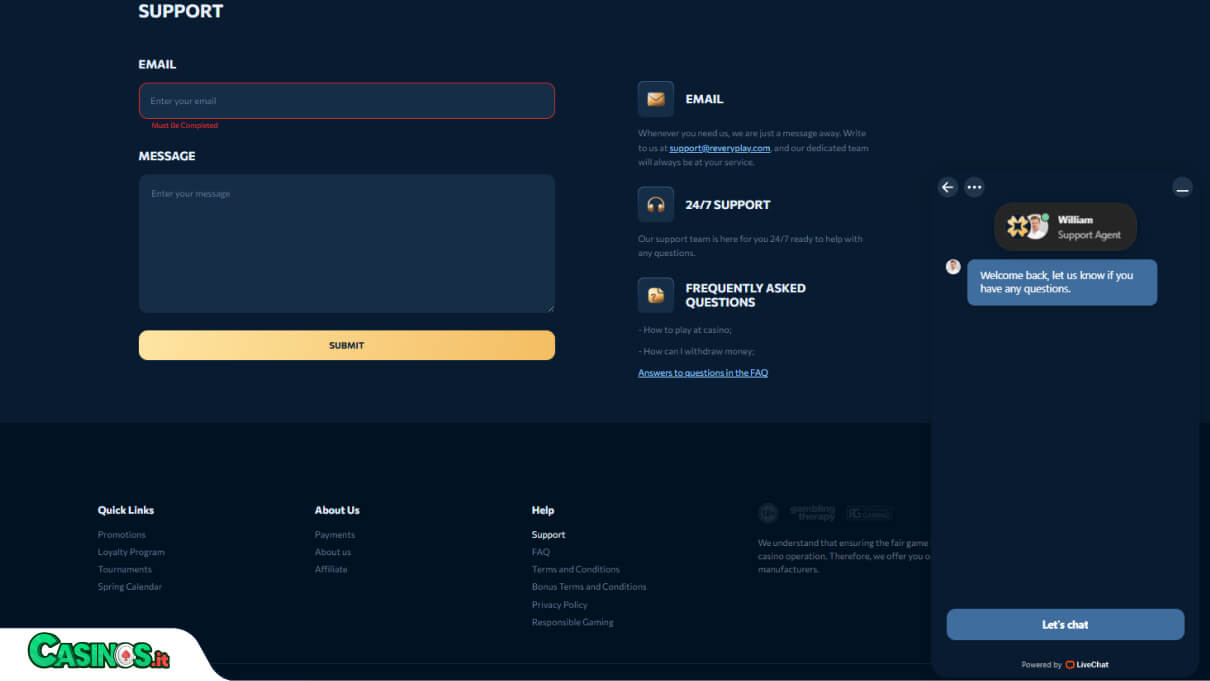Open the FAQ link under Help
Screen dimensions: 1210x681
coord(541,552)
